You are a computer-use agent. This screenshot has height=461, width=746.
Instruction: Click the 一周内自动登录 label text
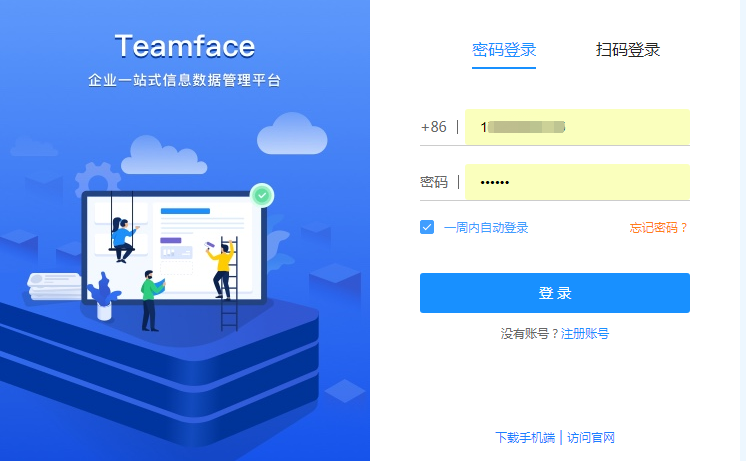click(486, 227)
